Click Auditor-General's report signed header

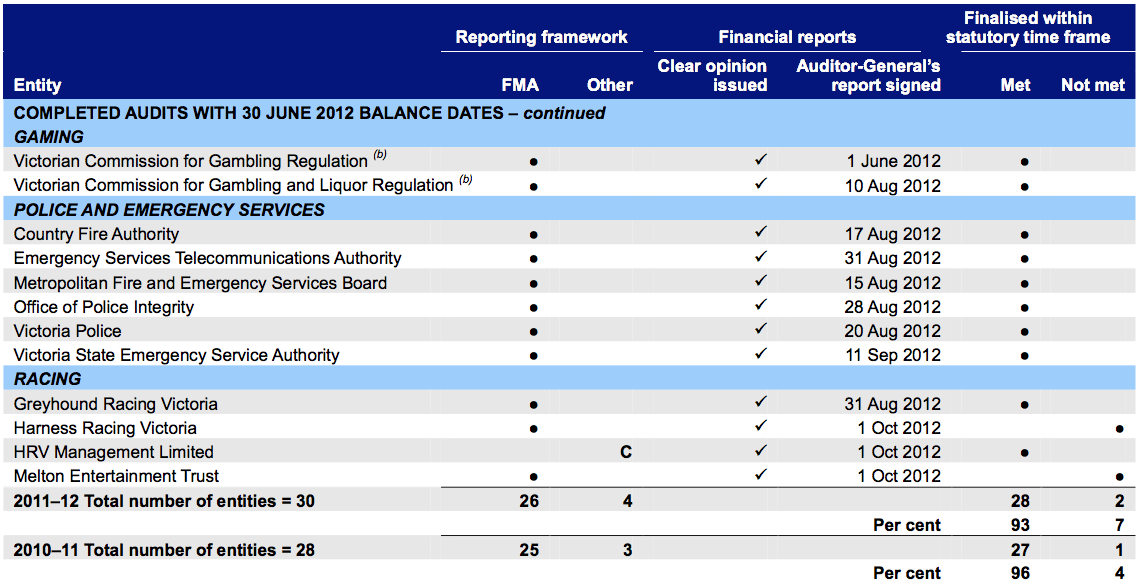click(868, 76)
